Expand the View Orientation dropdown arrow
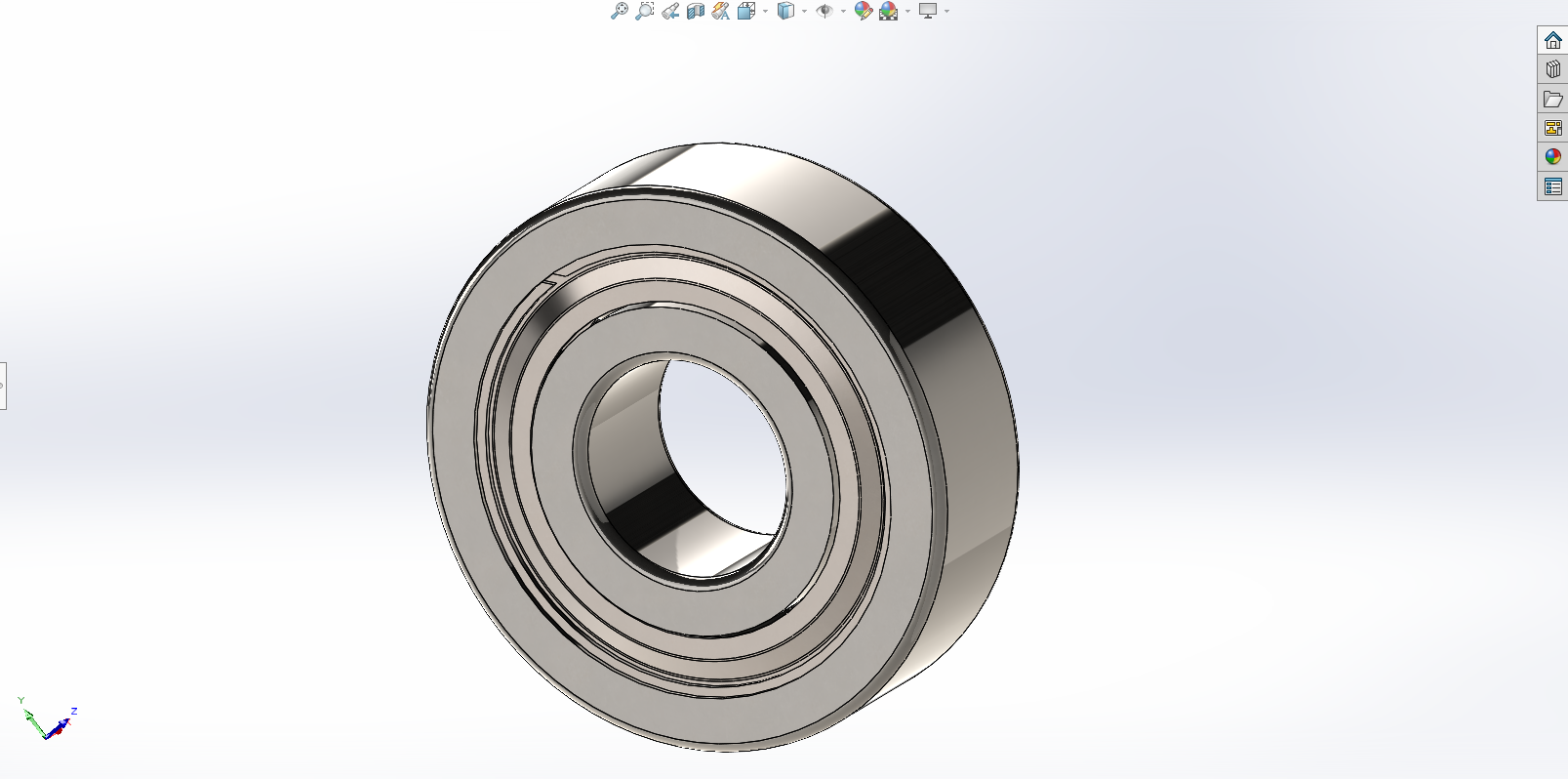Viewport: 1568px width, 779px height. [x=765, y=11]
